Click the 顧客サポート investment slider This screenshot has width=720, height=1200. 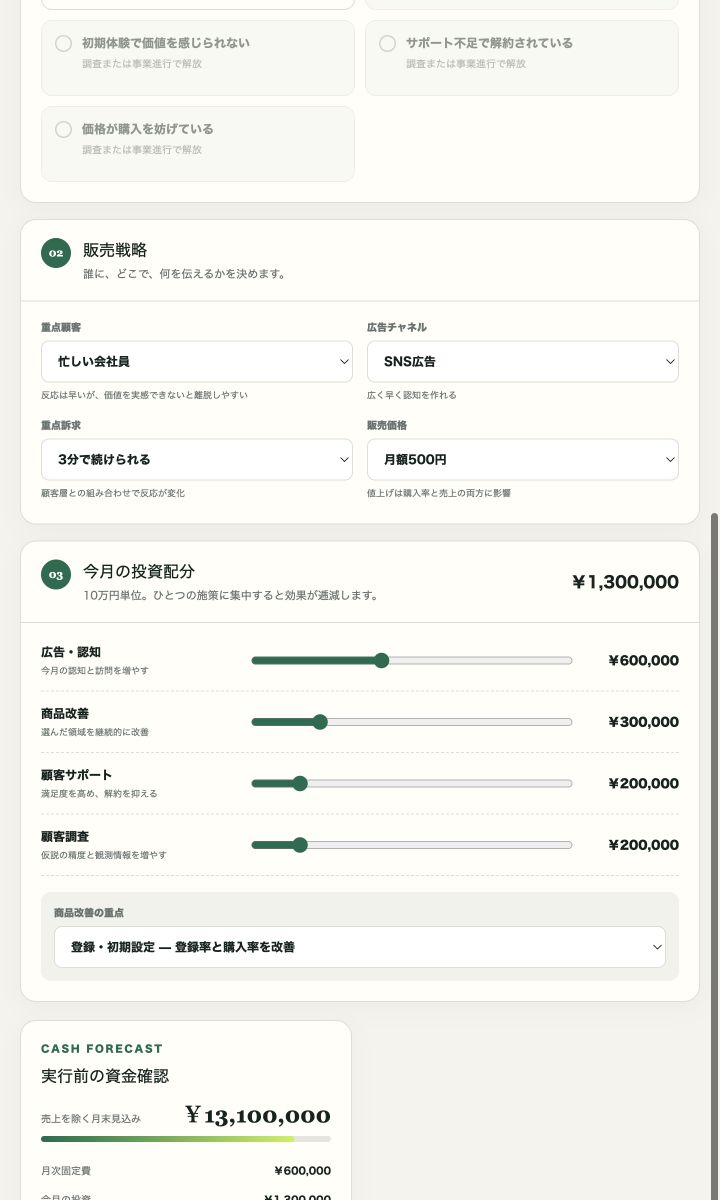412,783
